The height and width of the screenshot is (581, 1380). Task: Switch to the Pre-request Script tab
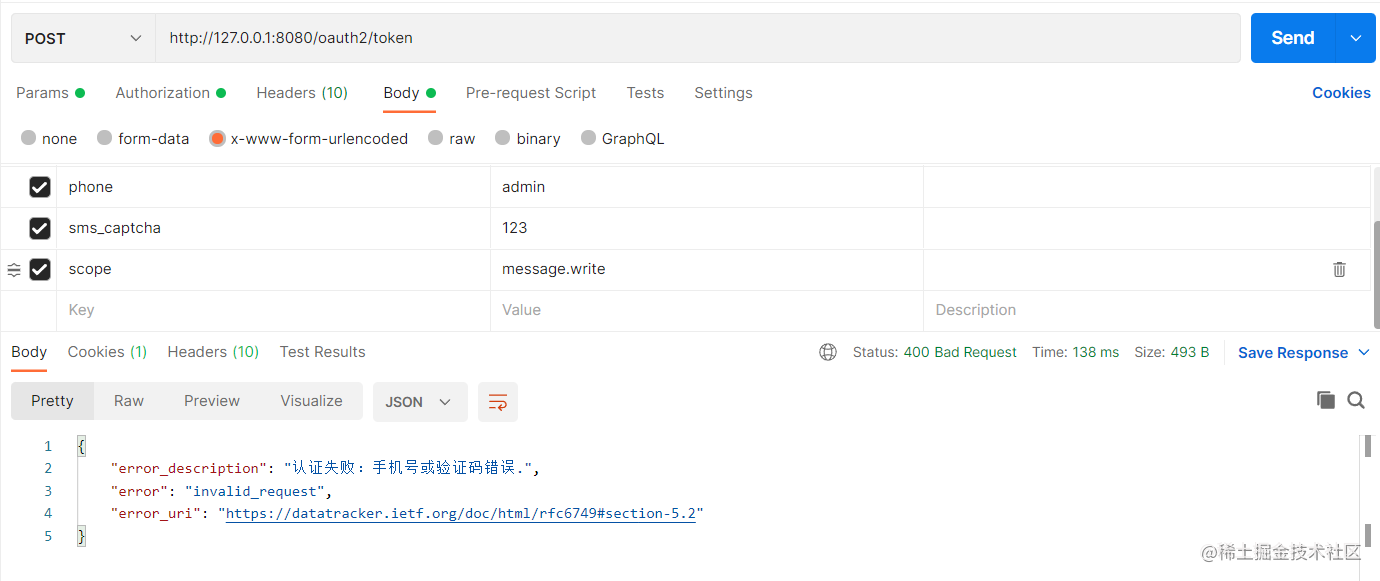coord(531,92)
